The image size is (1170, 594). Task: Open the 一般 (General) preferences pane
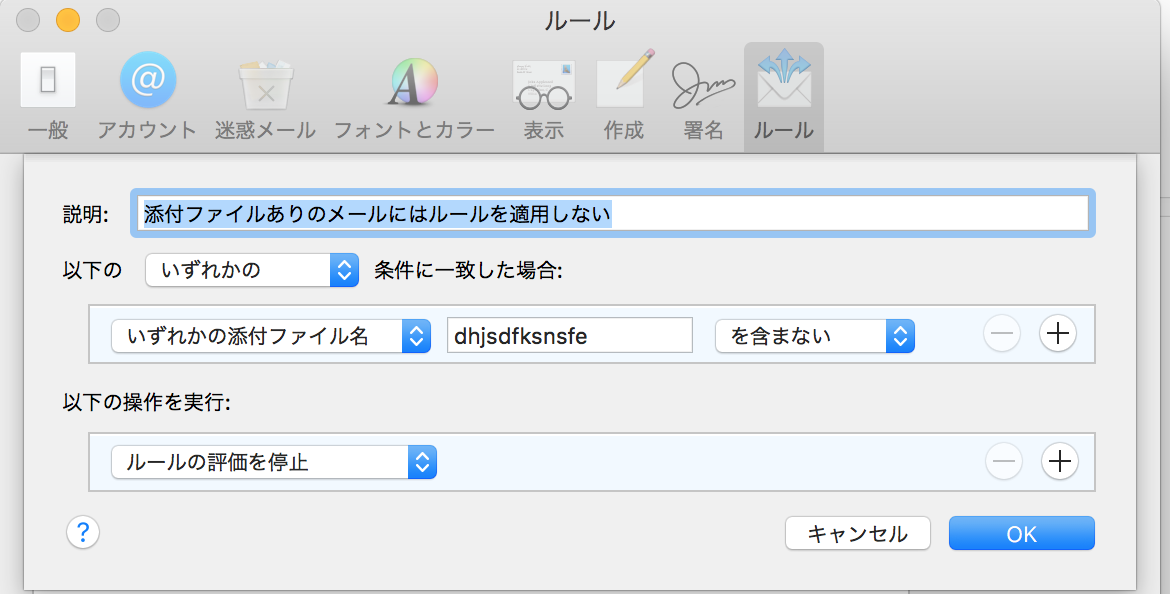tap(48, 96)
